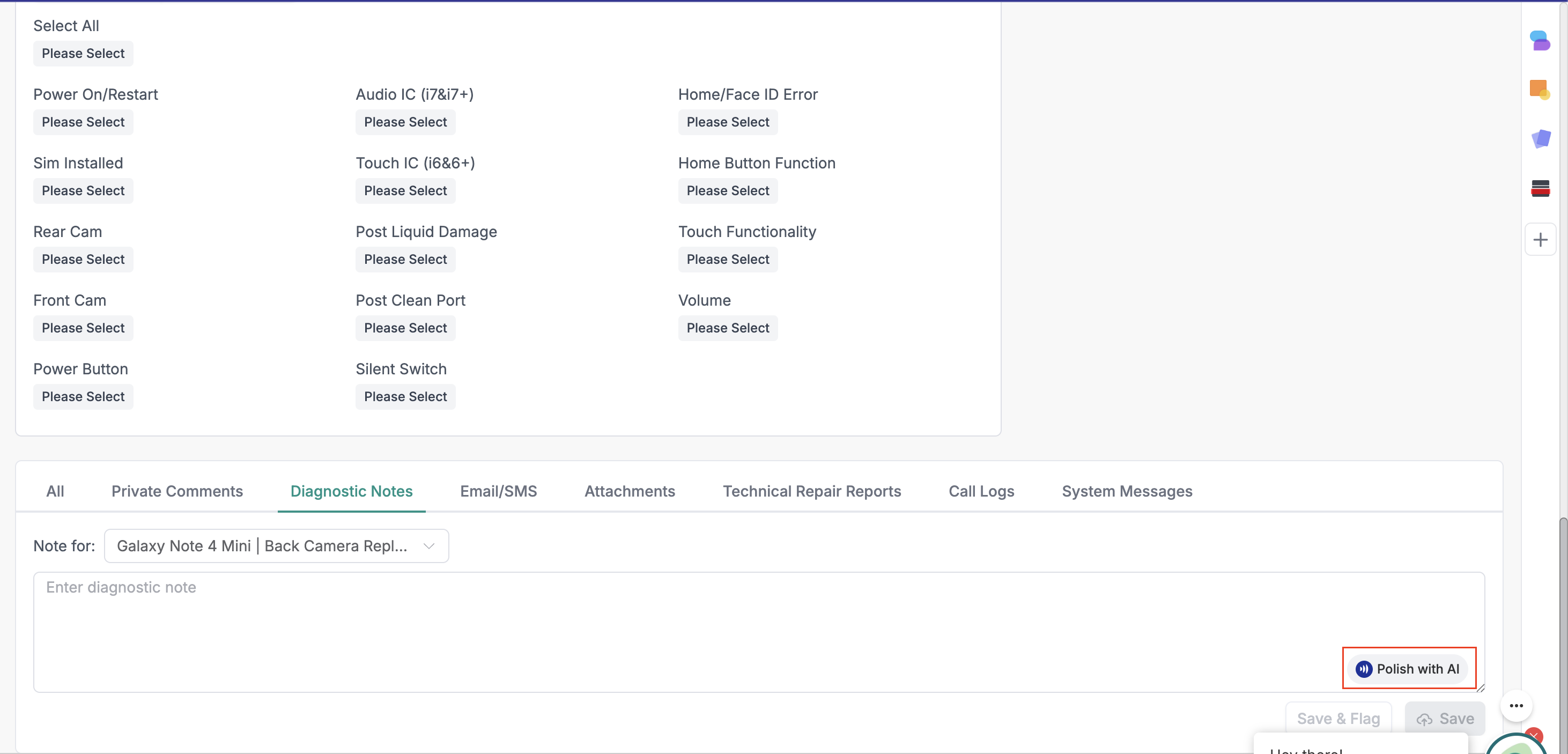Image resolution: width=1568 pixels, height=754 pixels.
Task: Set Power On/Restart status selector
Action: (x=83, y=122)
